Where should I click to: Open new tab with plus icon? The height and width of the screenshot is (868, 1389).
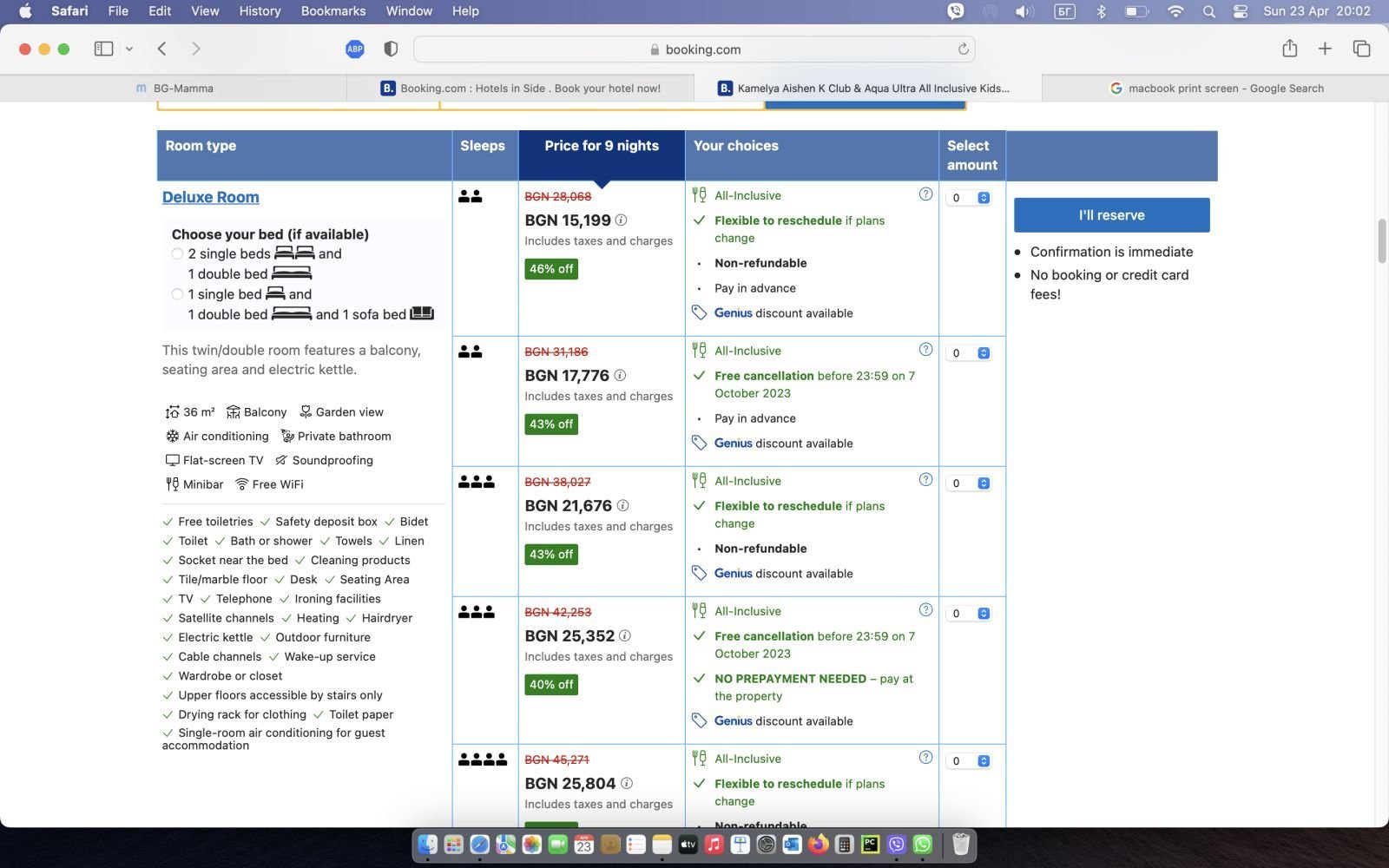click(x=1325, y=49)
